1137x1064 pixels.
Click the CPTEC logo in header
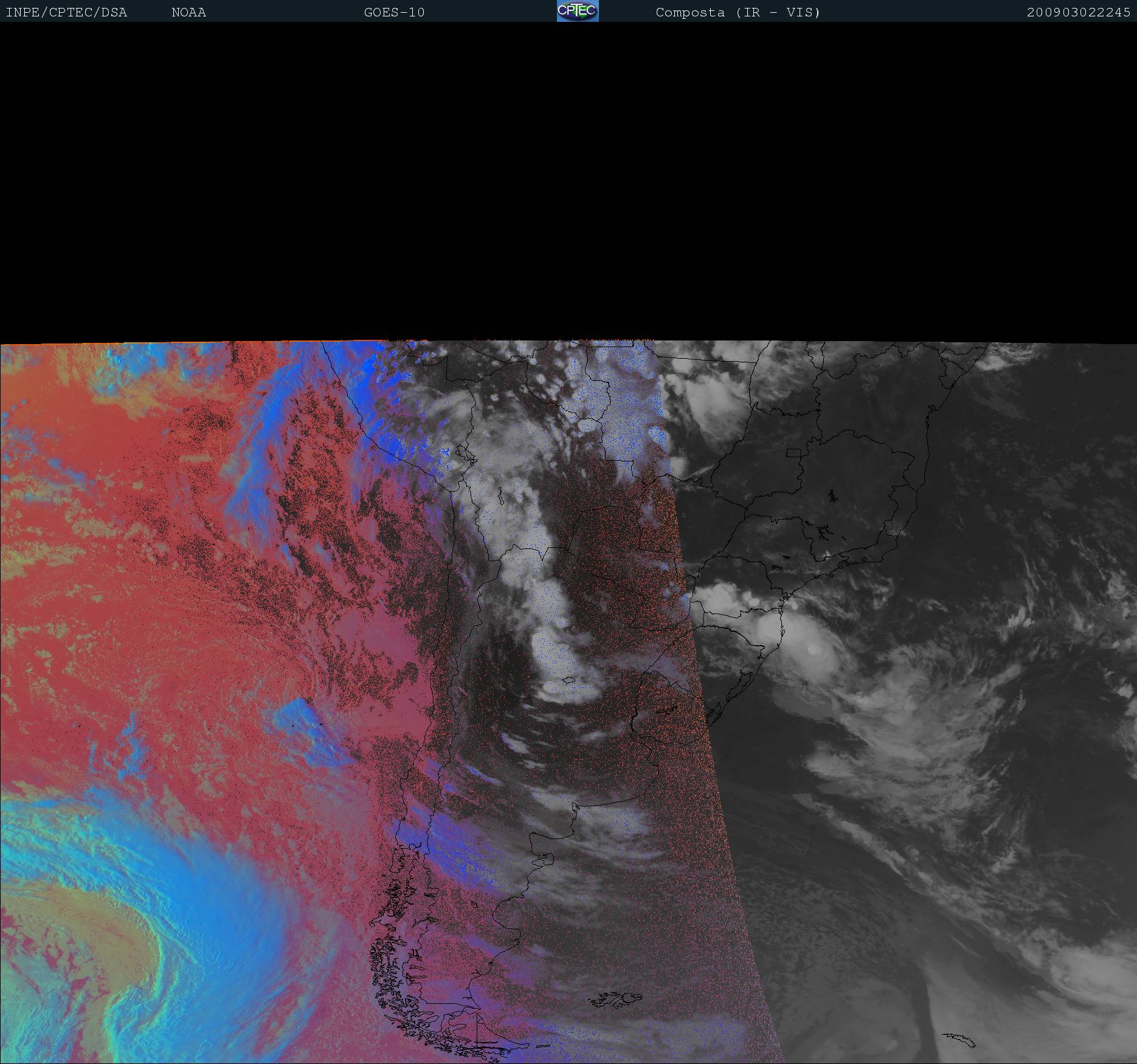[x=578, y=11]
